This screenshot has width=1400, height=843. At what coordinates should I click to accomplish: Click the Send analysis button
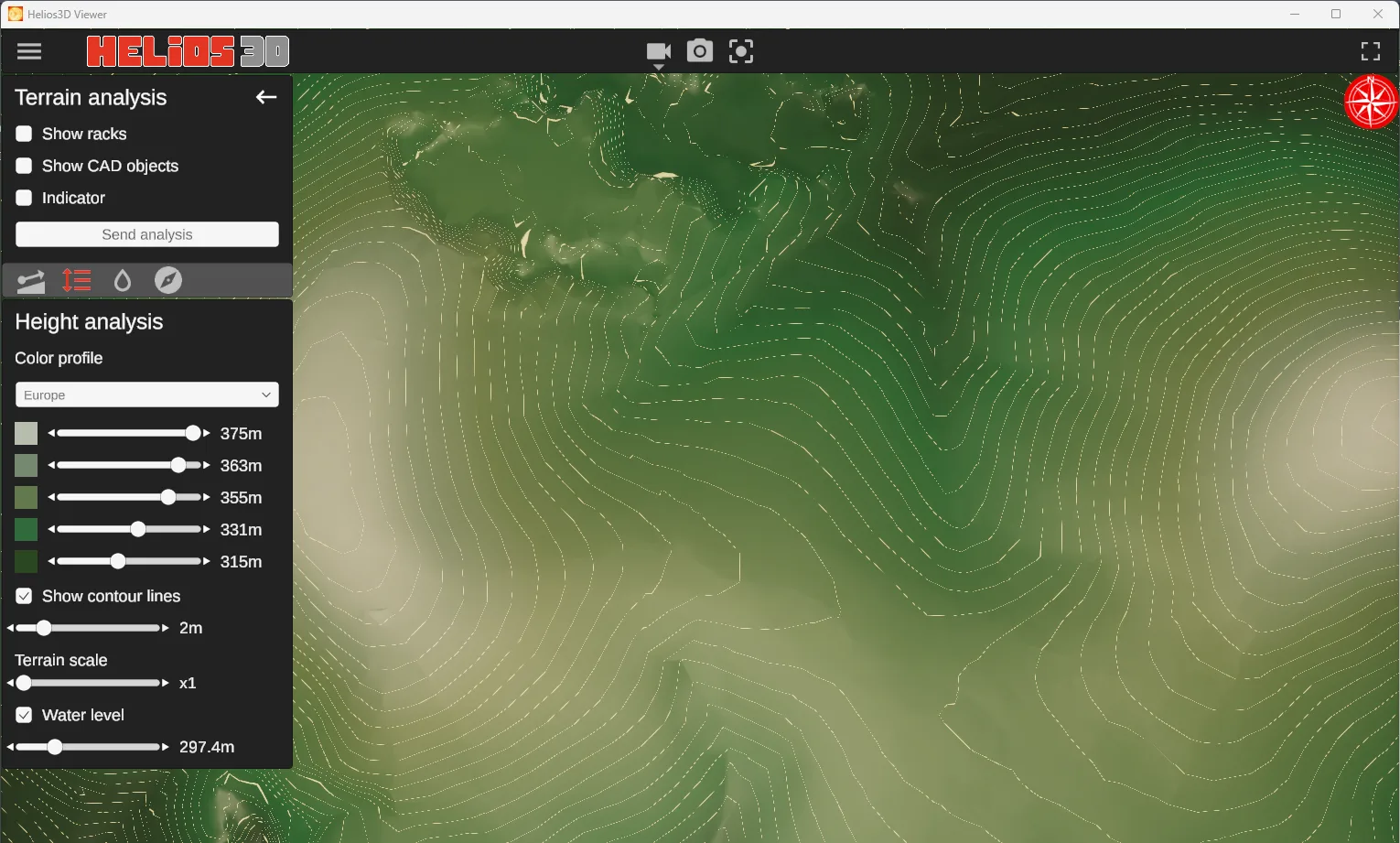(x=146, y=234)
